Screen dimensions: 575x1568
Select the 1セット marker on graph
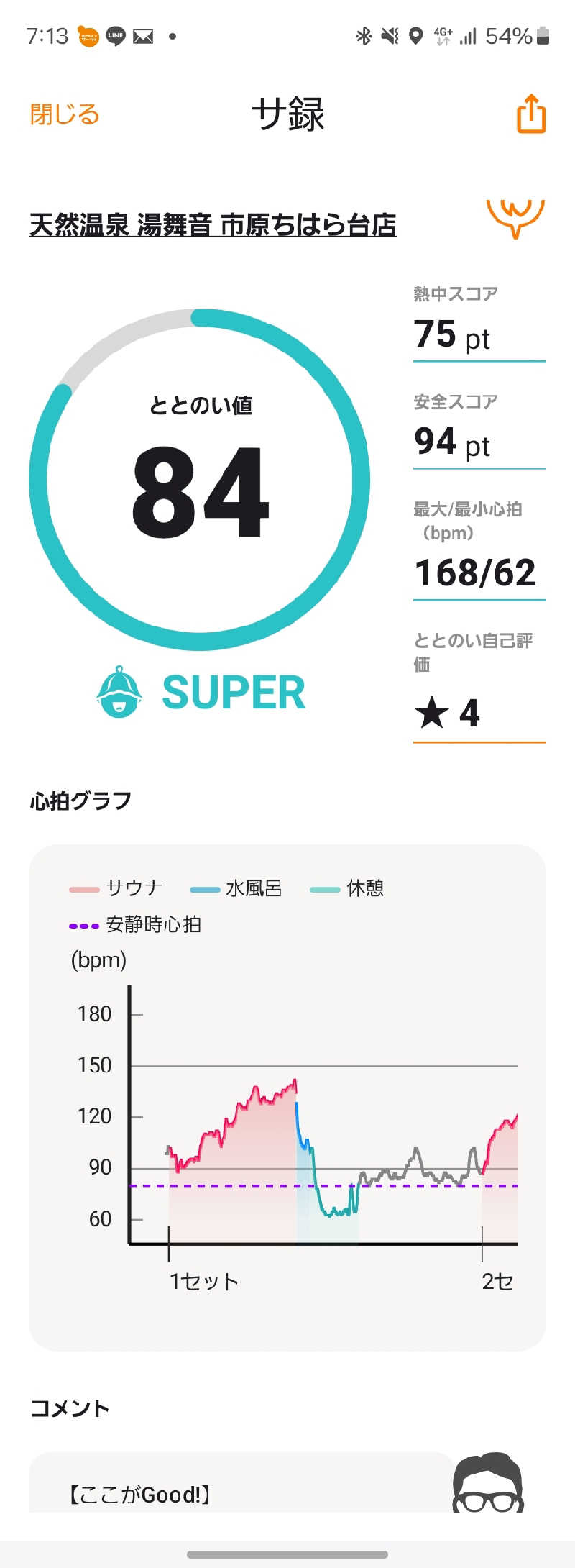coord(203,1281)
